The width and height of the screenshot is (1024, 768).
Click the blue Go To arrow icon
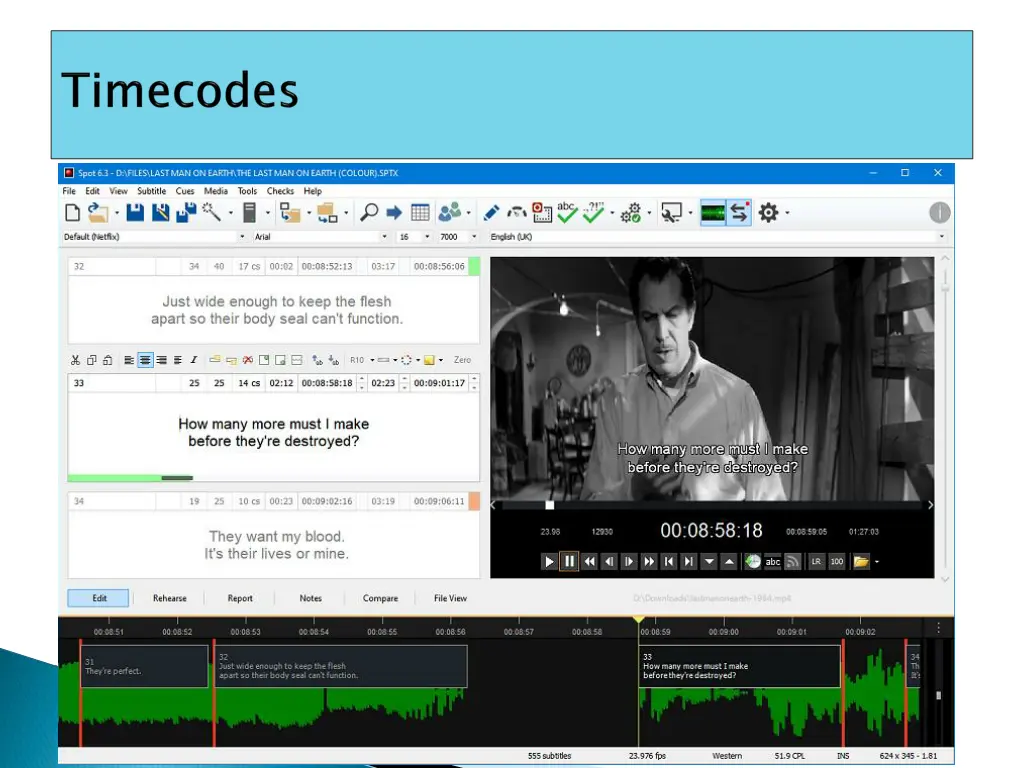[x=394, y=212]
